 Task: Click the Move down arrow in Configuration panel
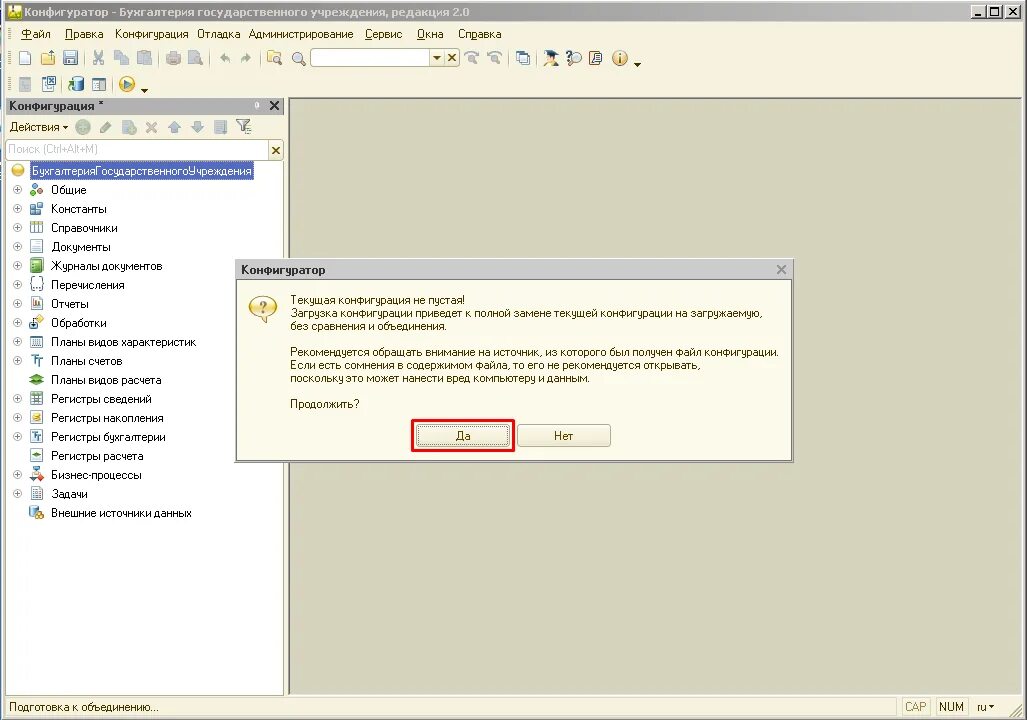pos(197,127)
